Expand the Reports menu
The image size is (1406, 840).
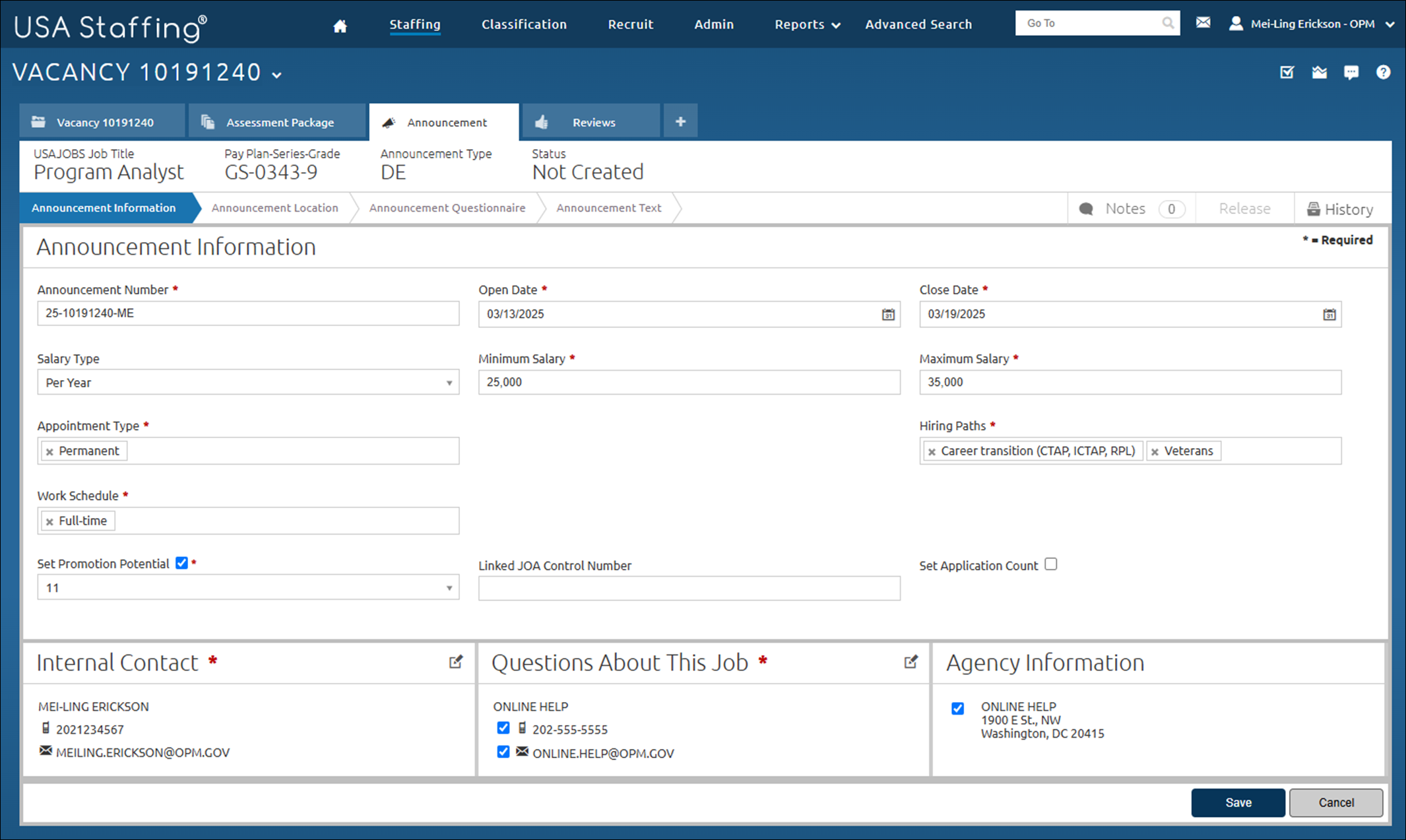pos(807,24)
